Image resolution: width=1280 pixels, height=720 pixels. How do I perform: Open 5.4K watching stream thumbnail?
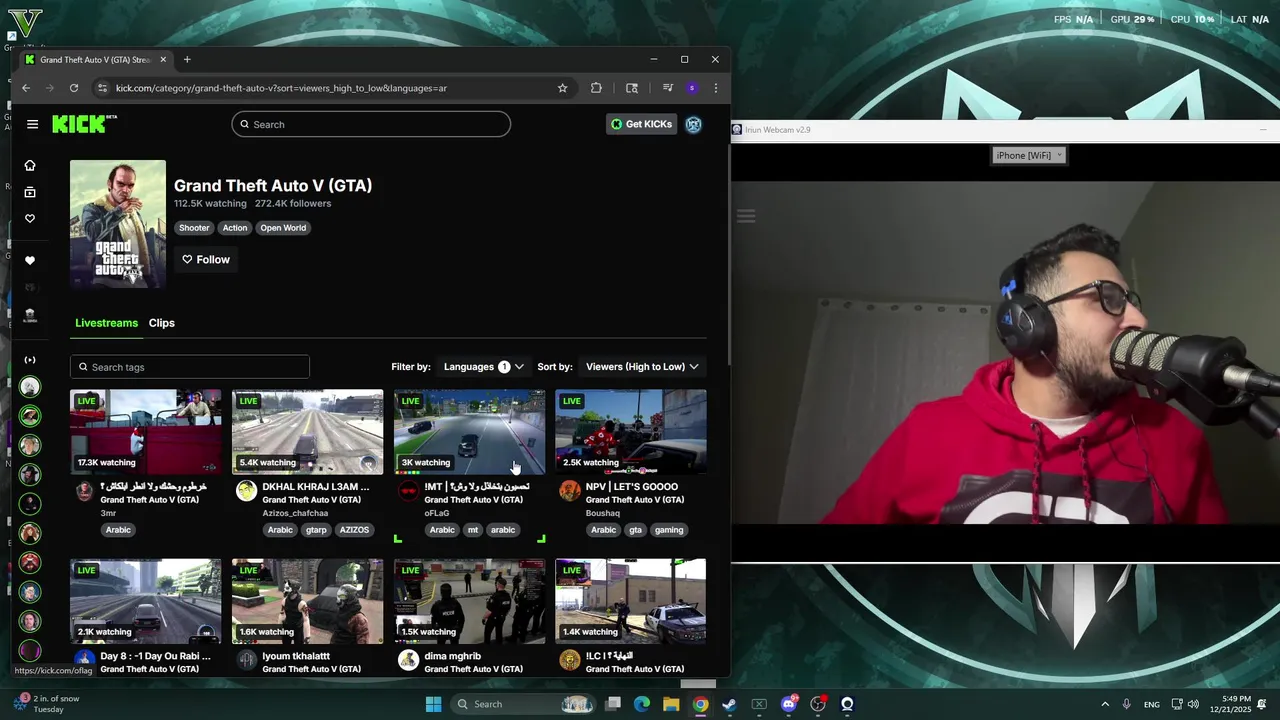[x=308, y=432]
